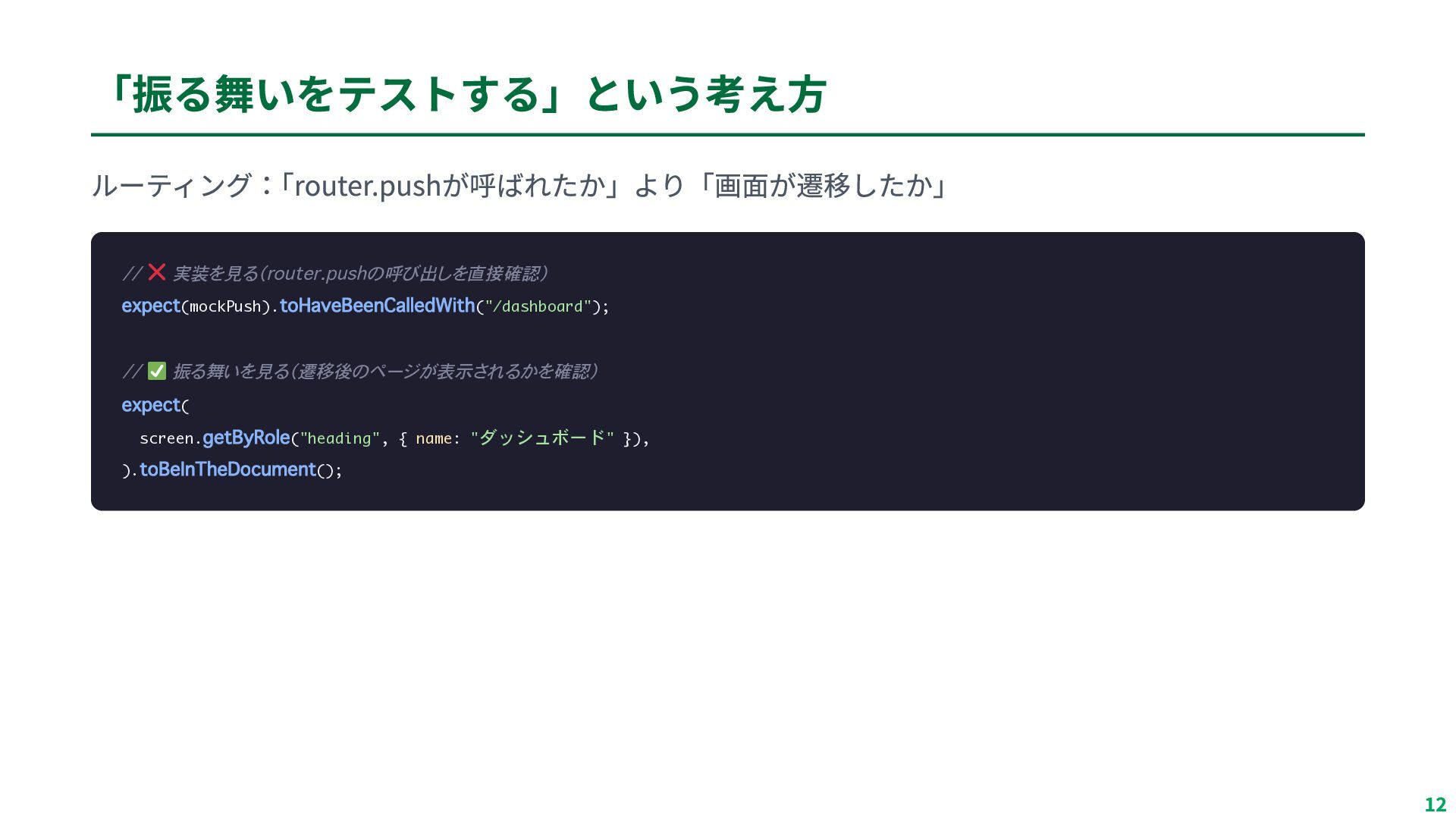The width and height of the screenshot is (1456, 819).
Task: Click router.push in the subtitle
Action: point(368,186)
